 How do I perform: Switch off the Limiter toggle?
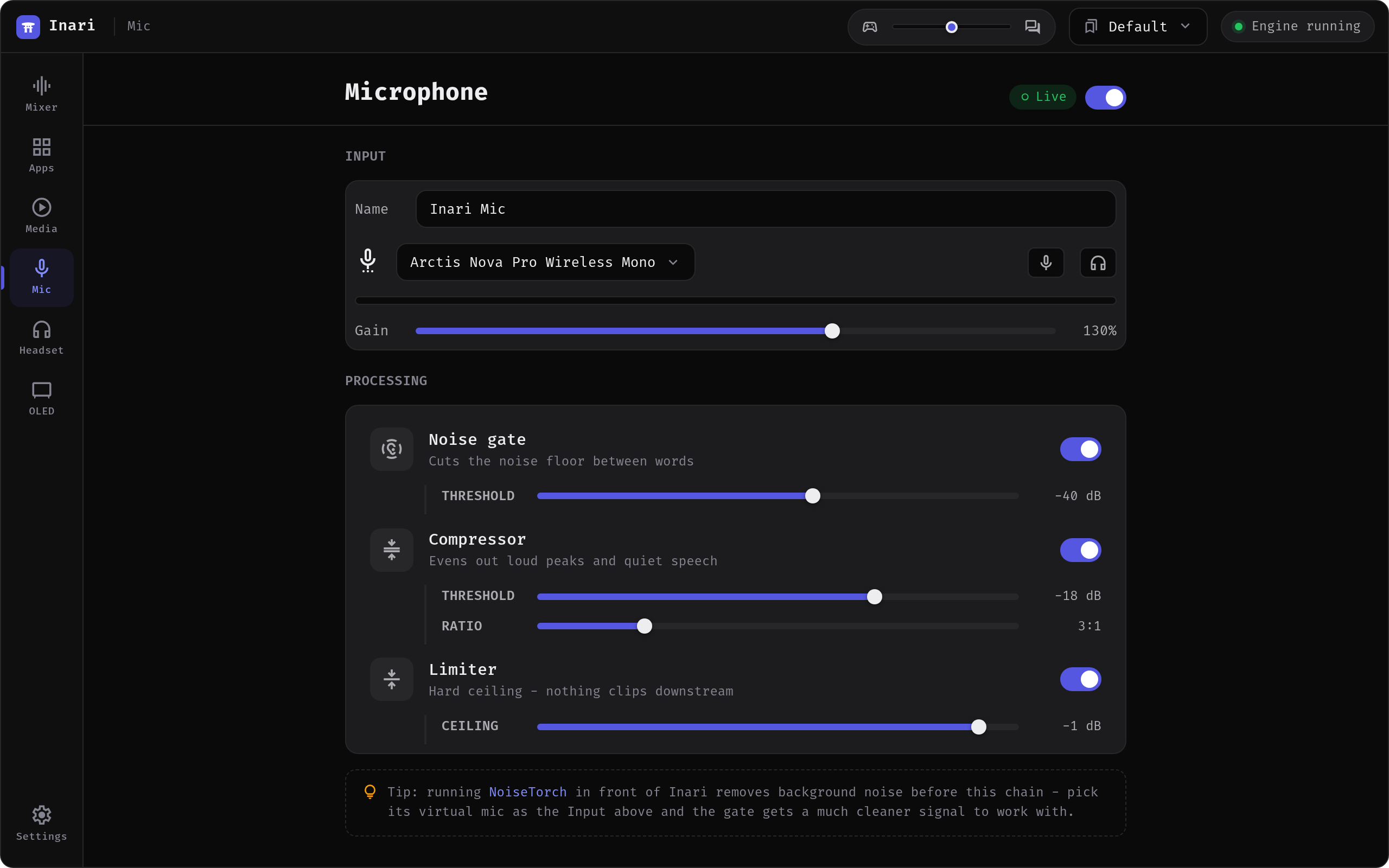point(1080,679)
